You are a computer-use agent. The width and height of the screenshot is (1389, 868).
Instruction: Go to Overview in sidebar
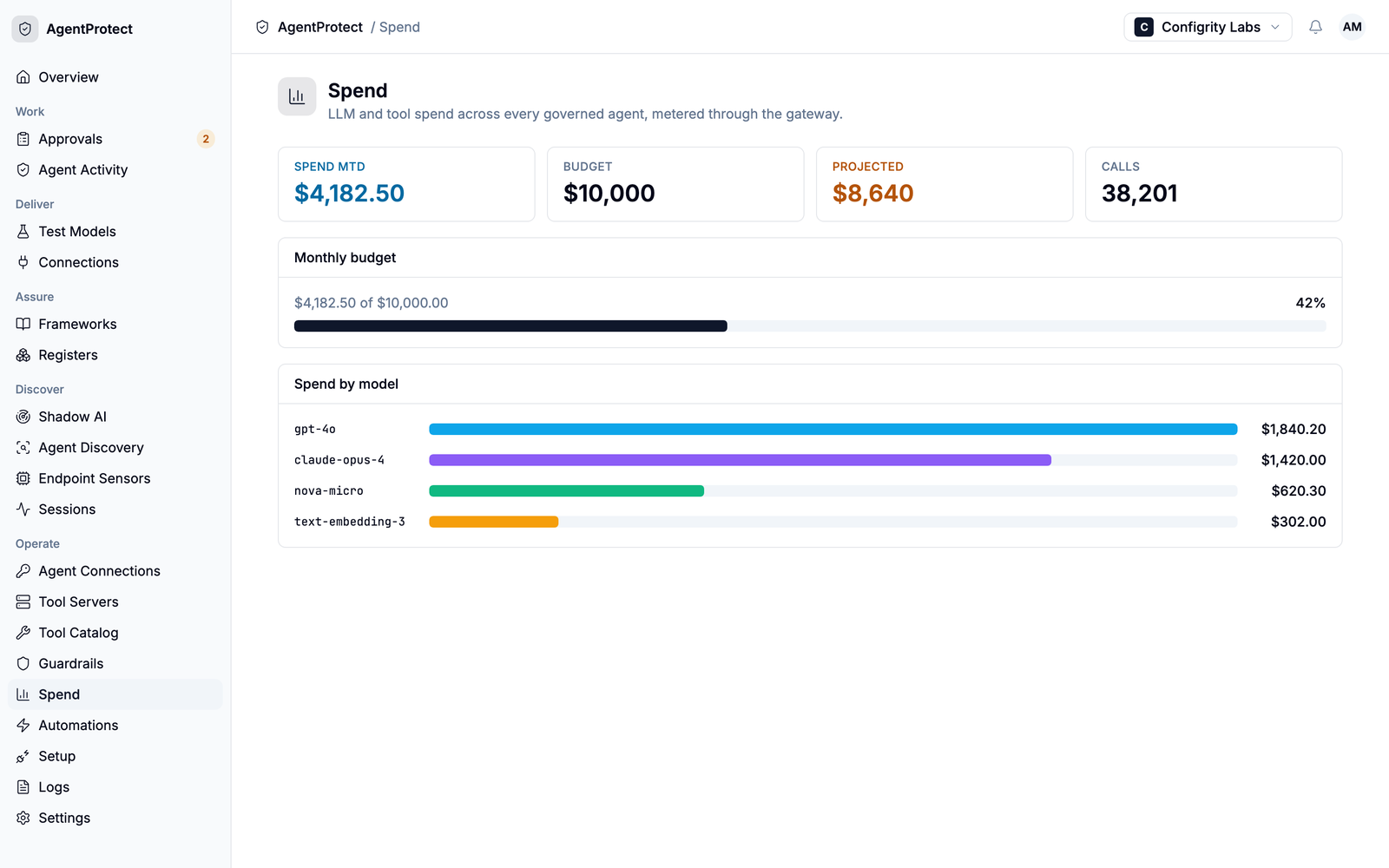click(115, 77)
